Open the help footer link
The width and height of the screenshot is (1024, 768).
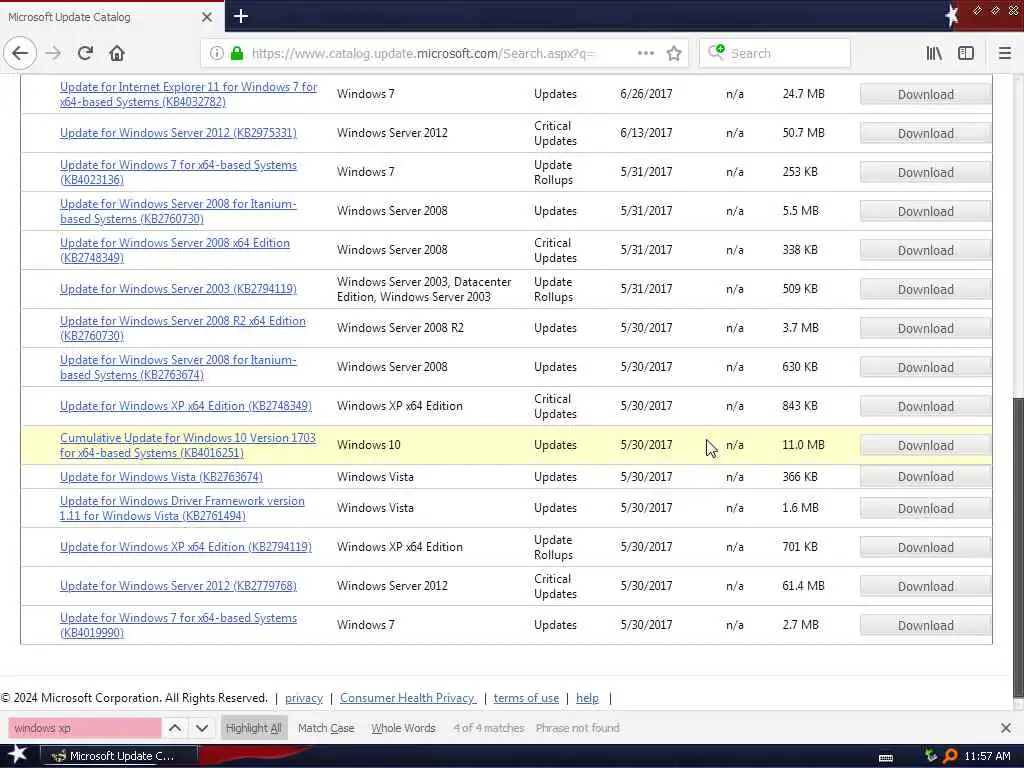click(587, 698)
